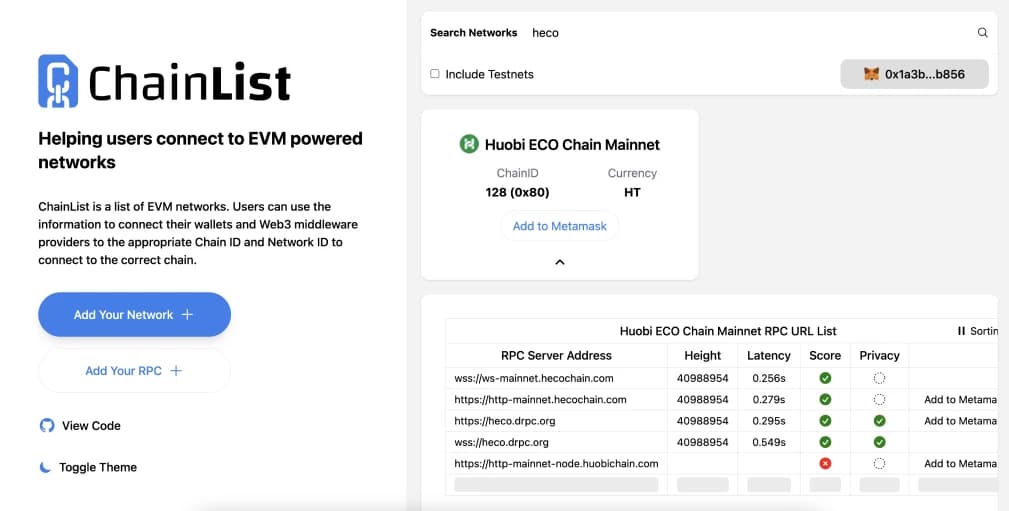Screen dimensions: 1009x511
Task: Click green privacy check for https://heco.drpc.org
Action: click(x=879, y=421)
